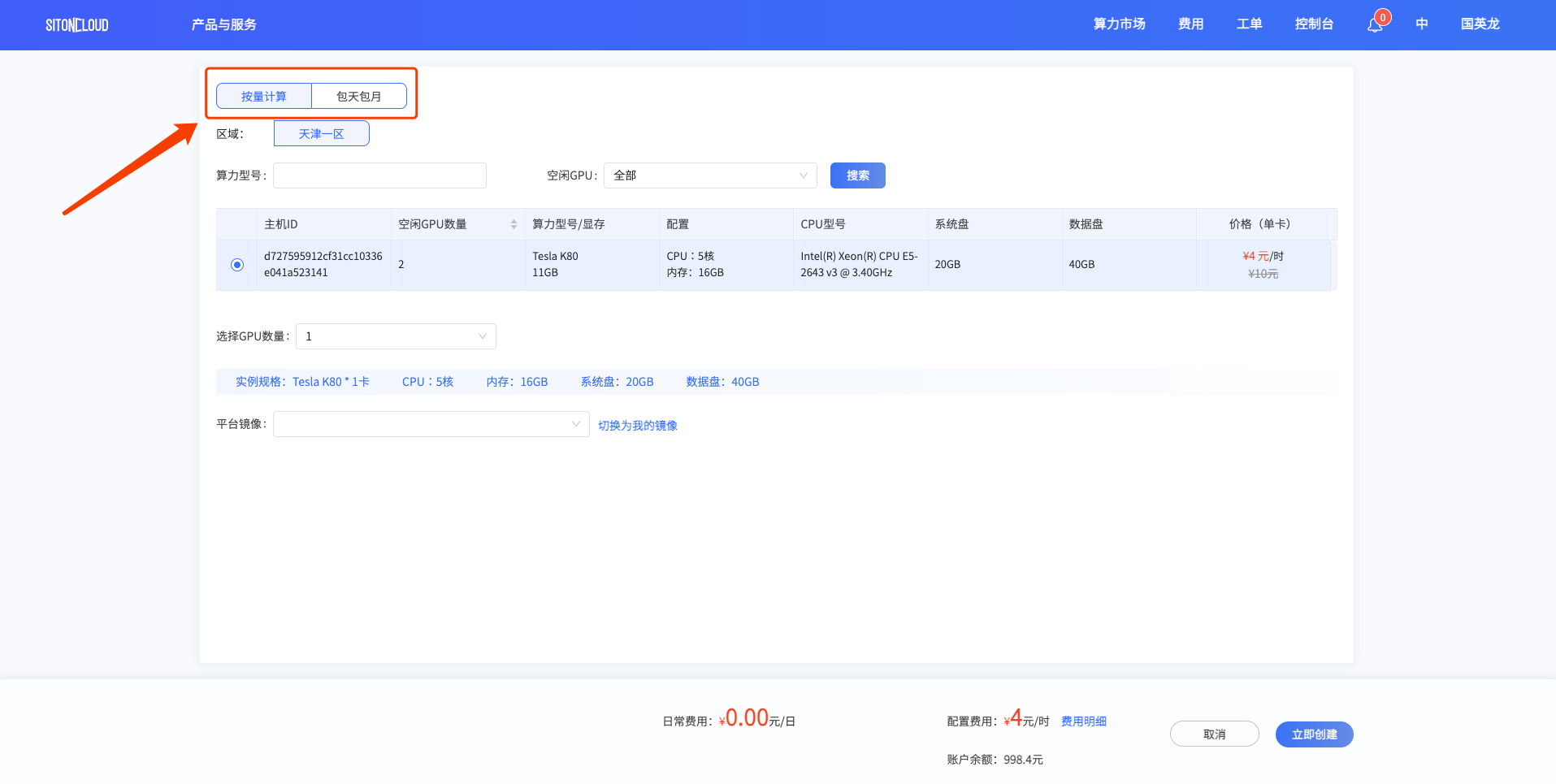Click the 取消 button
The width and height of the screenshot is (1556, 784).
pos(1215,734)
